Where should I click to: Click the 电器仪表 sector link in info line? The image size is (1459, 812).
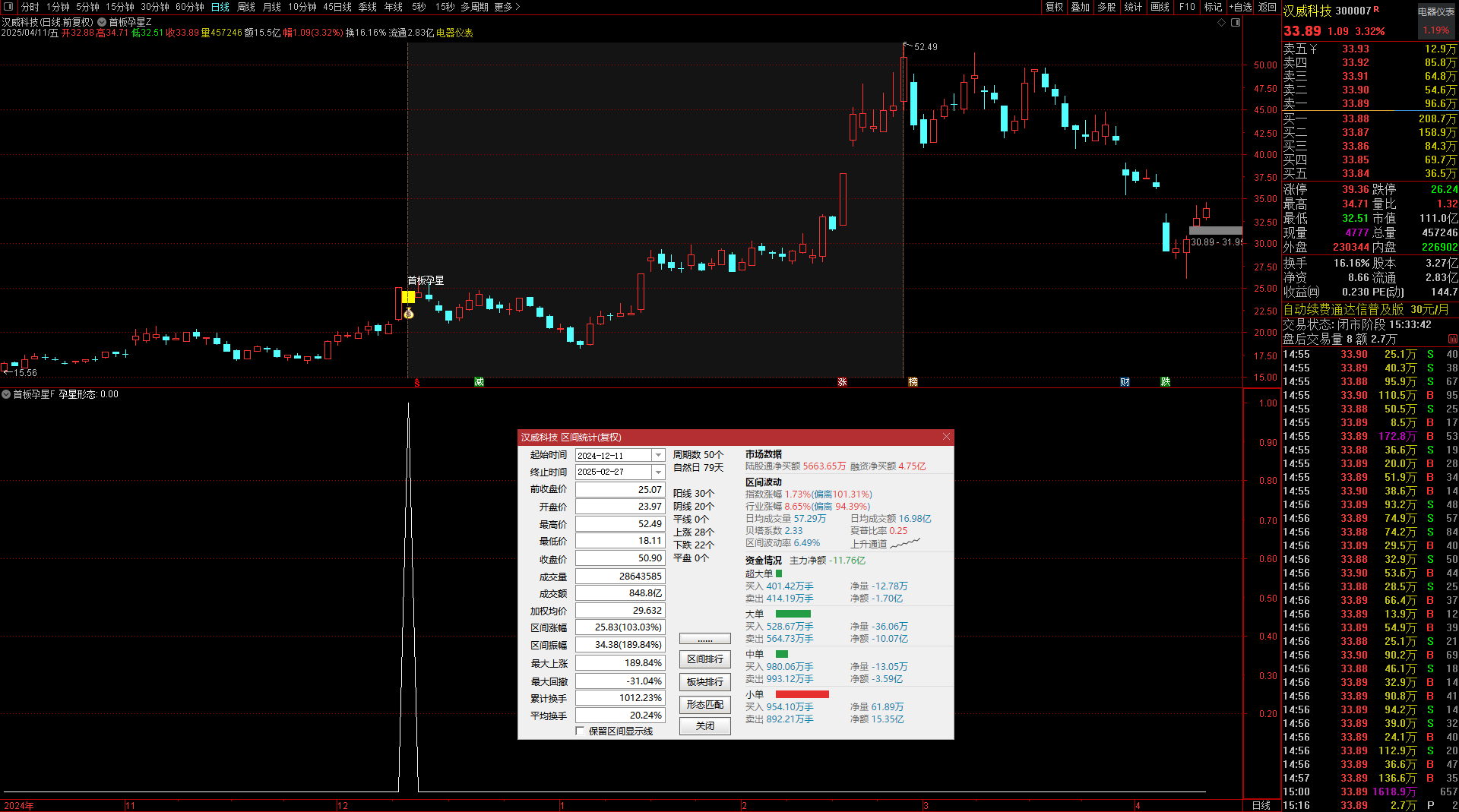tap(454, 33)
